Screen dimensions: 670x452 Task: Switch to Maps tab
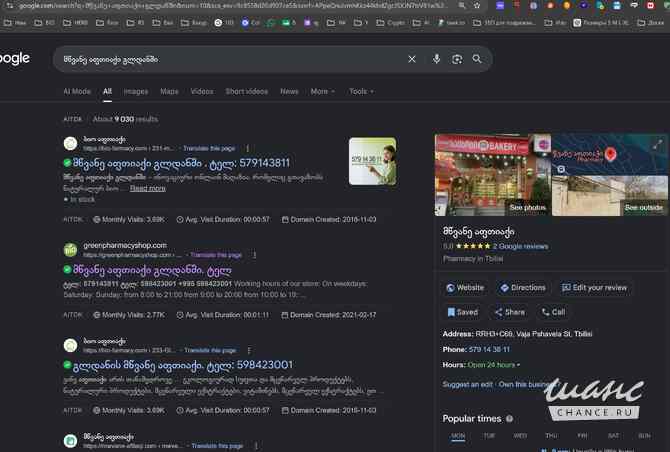pos(169,91)
